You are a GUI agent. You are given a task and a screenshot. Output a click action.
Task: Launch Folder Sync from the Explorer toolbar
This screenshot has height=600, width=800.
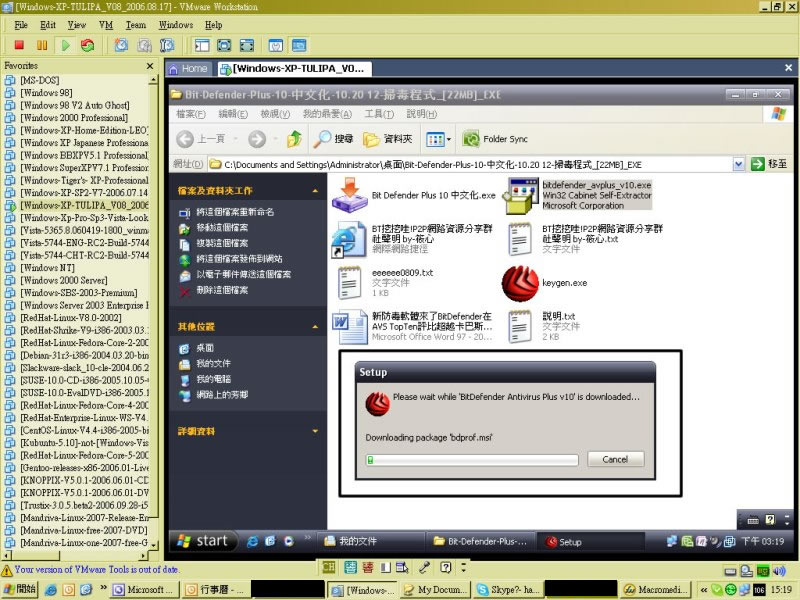coord(495,139)
